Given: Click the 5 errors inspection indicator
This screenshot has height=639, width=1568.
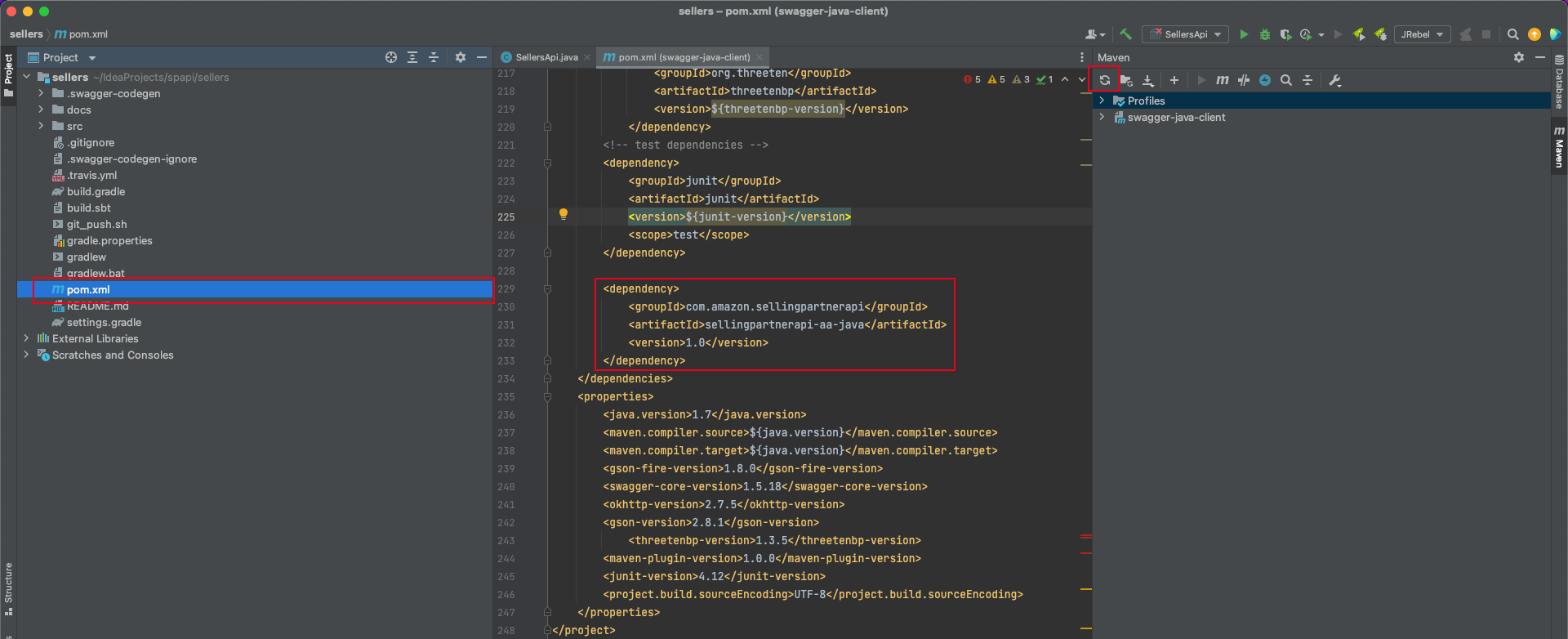Looking at the screenshot, I should pyautogui.click(x=972, y=79).
